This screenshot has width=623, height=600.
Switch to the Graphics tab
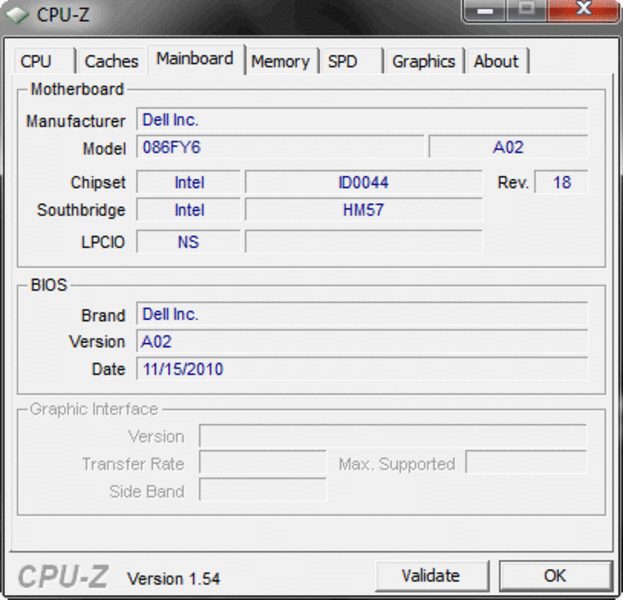(424, 61)
